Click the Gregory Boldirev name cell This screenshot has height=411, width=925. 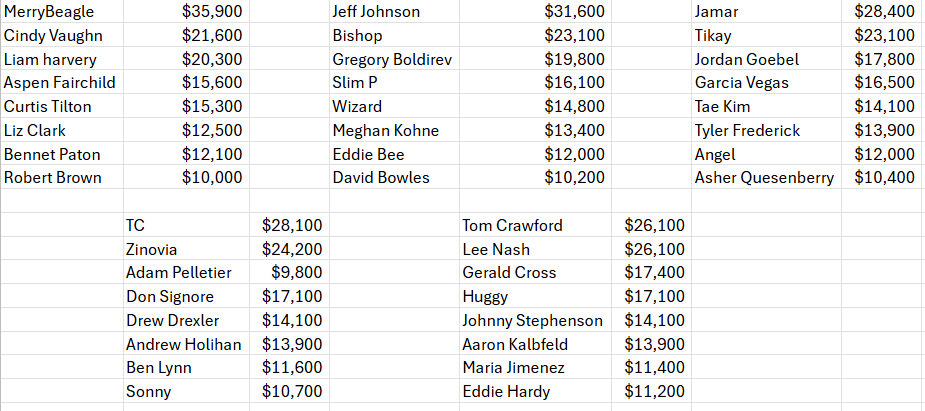click(x=392, y=59)
